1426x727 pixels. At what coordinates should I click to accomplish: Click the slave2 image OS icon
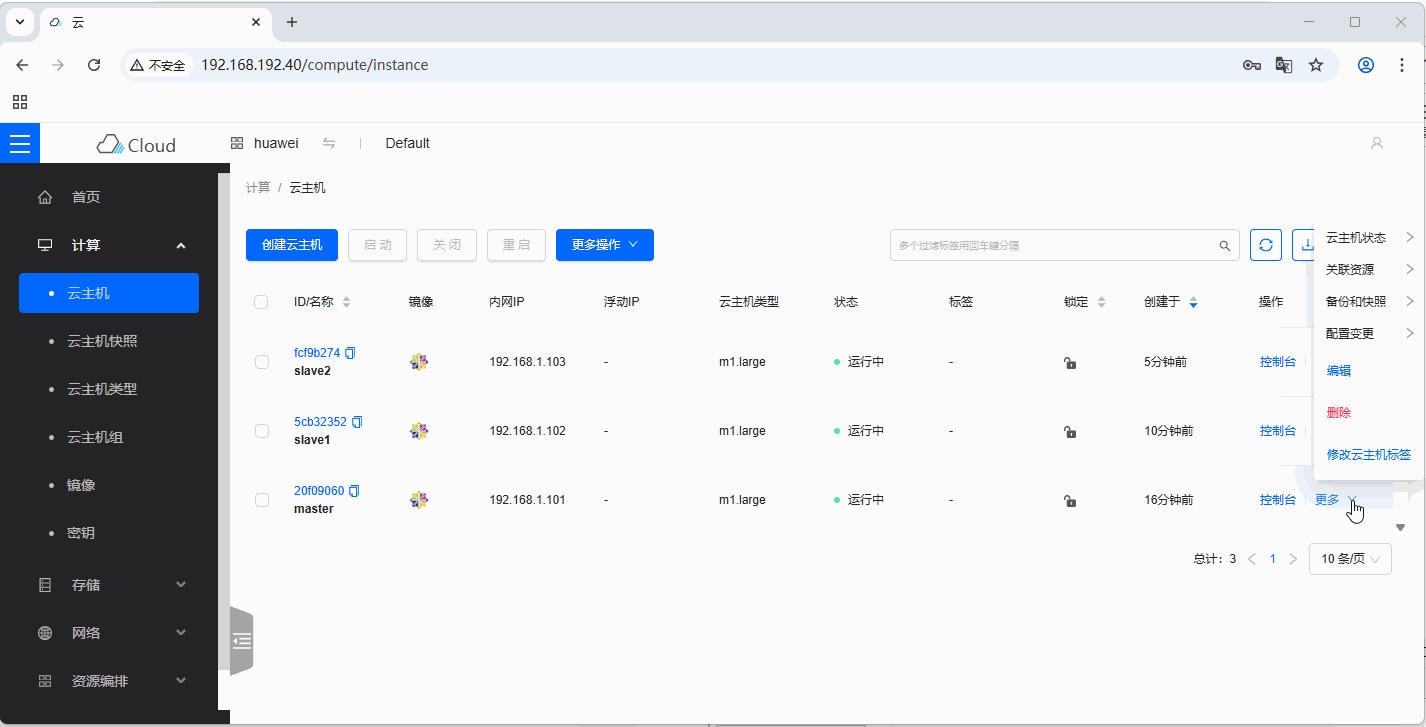tap(419, 362)
